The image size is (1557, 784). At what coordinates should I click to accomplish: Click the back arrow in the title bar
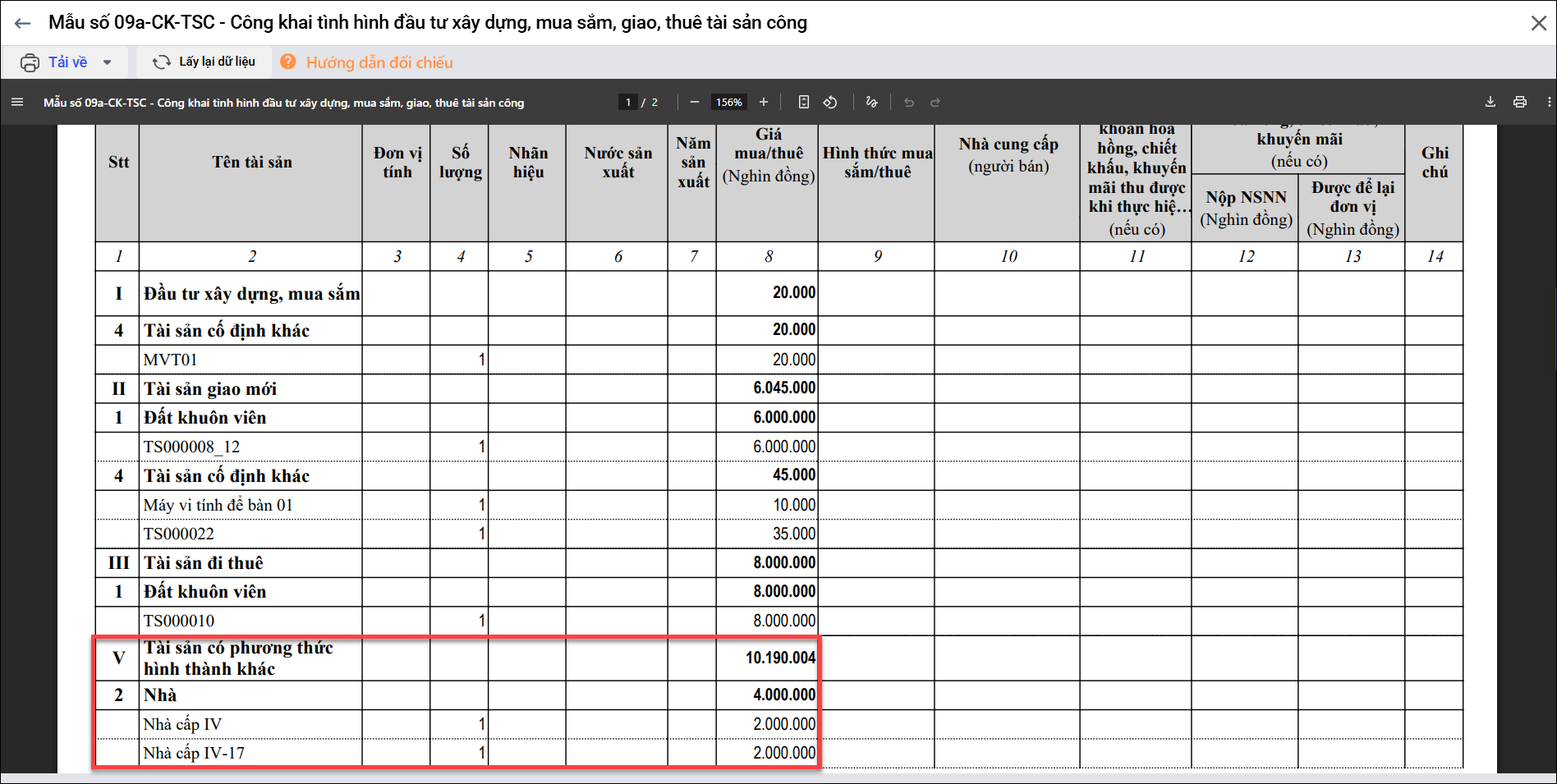coord(22,23)
